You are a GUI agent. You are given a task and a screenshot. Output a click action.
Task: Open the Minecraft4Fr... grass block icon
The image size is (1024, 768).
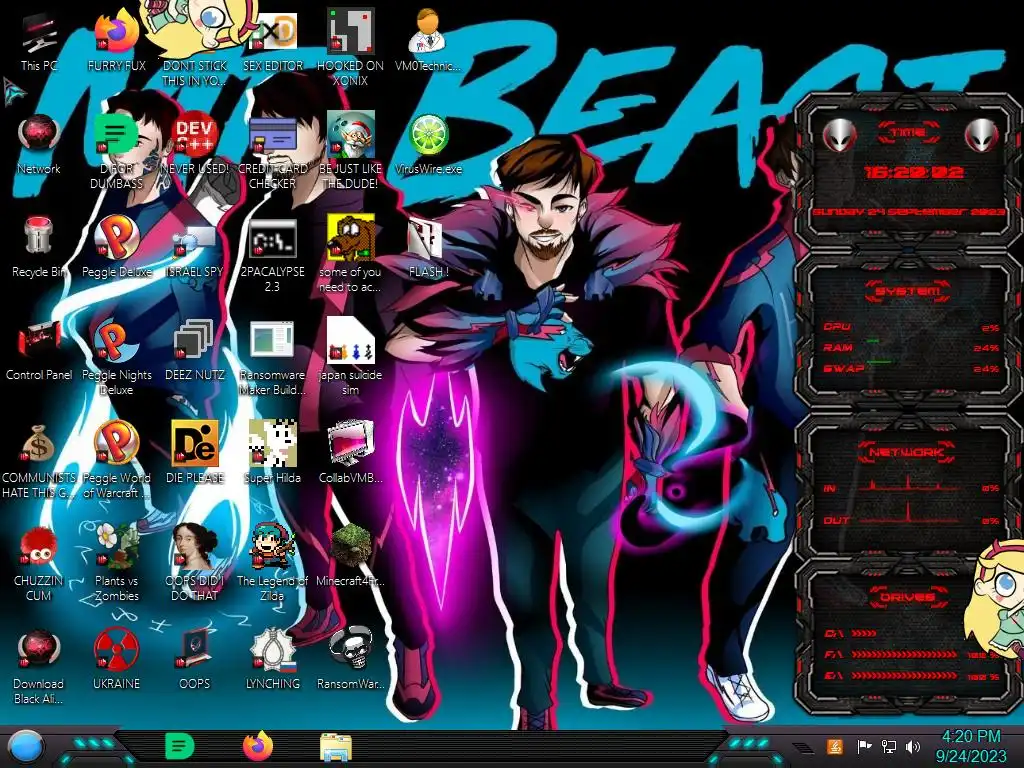click(350, 556)
